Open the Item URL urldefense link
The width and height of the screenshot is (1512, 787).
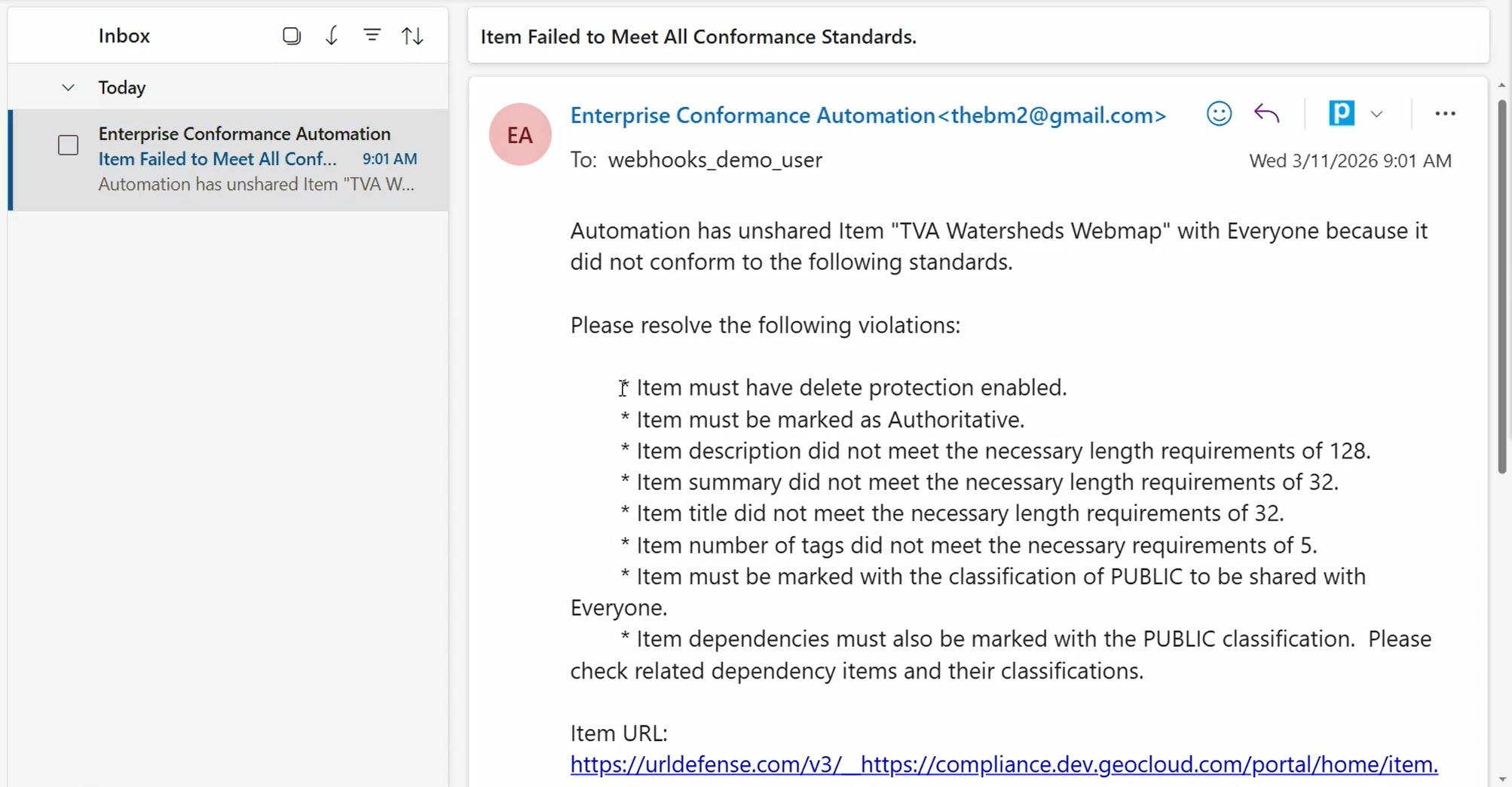[x=1002, y=764]
